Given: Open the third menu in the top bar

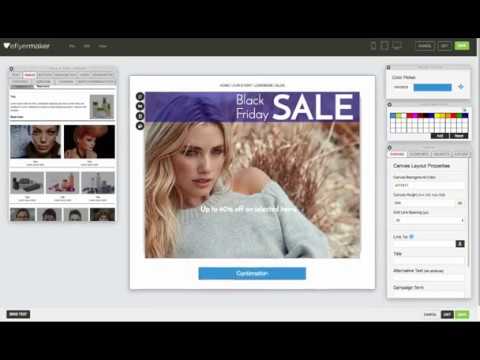Looking at the screenshot, I should 103,46.
